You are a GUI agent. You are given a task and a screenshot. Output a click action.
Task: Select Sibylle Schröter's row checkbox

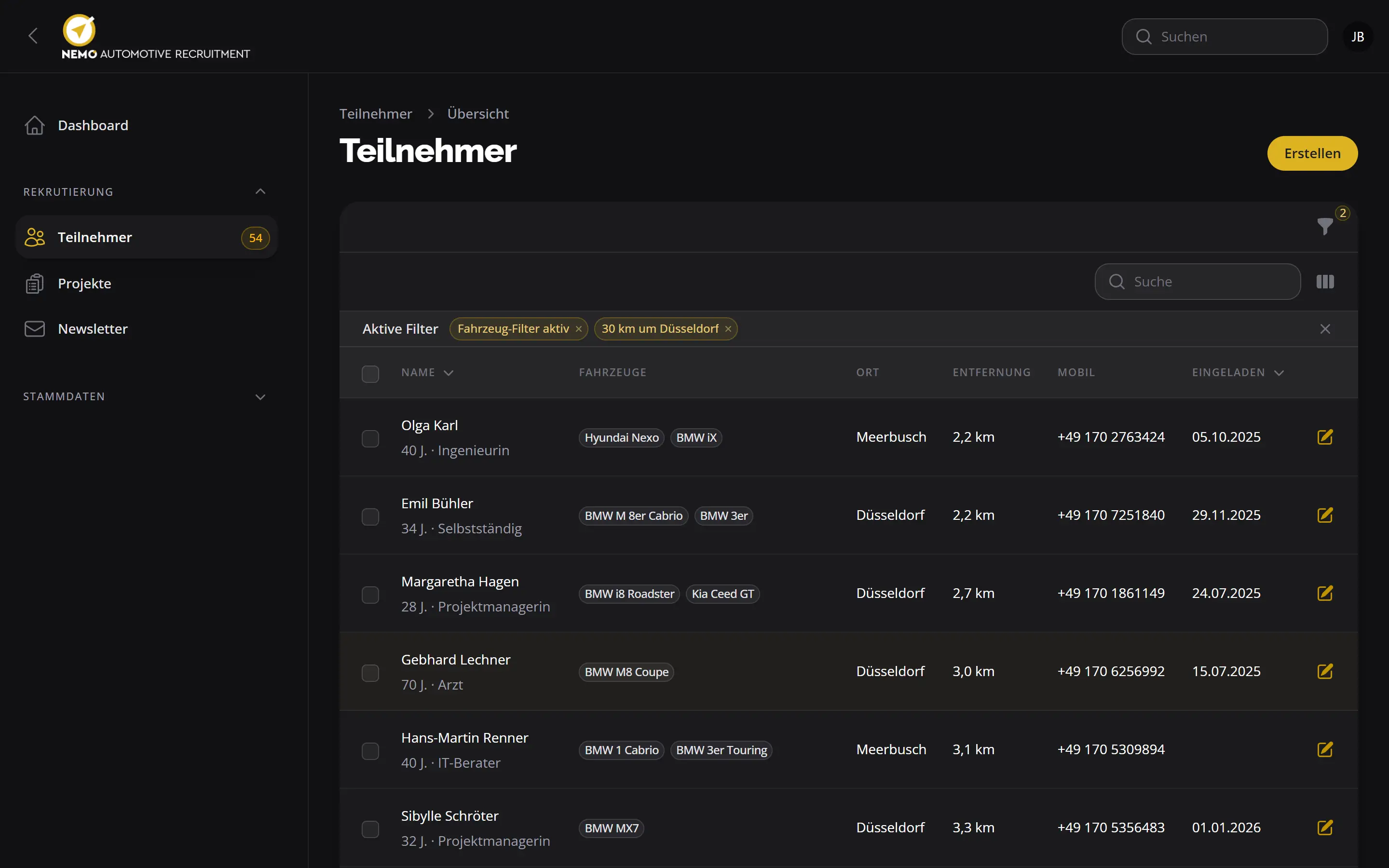370,829
